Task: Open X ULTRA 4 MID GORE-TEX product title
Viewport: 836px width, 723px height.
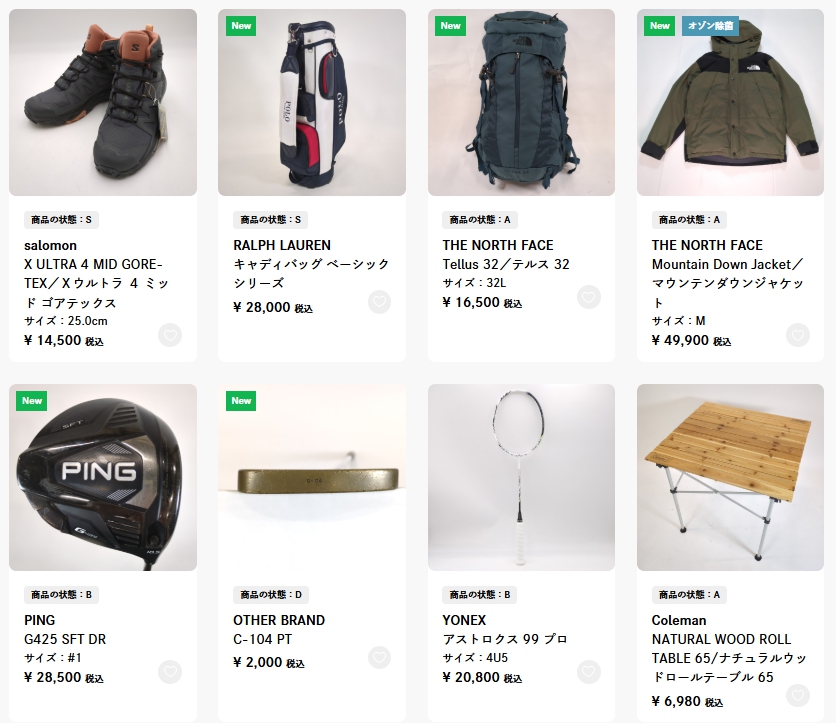Action: click(97, 283)
